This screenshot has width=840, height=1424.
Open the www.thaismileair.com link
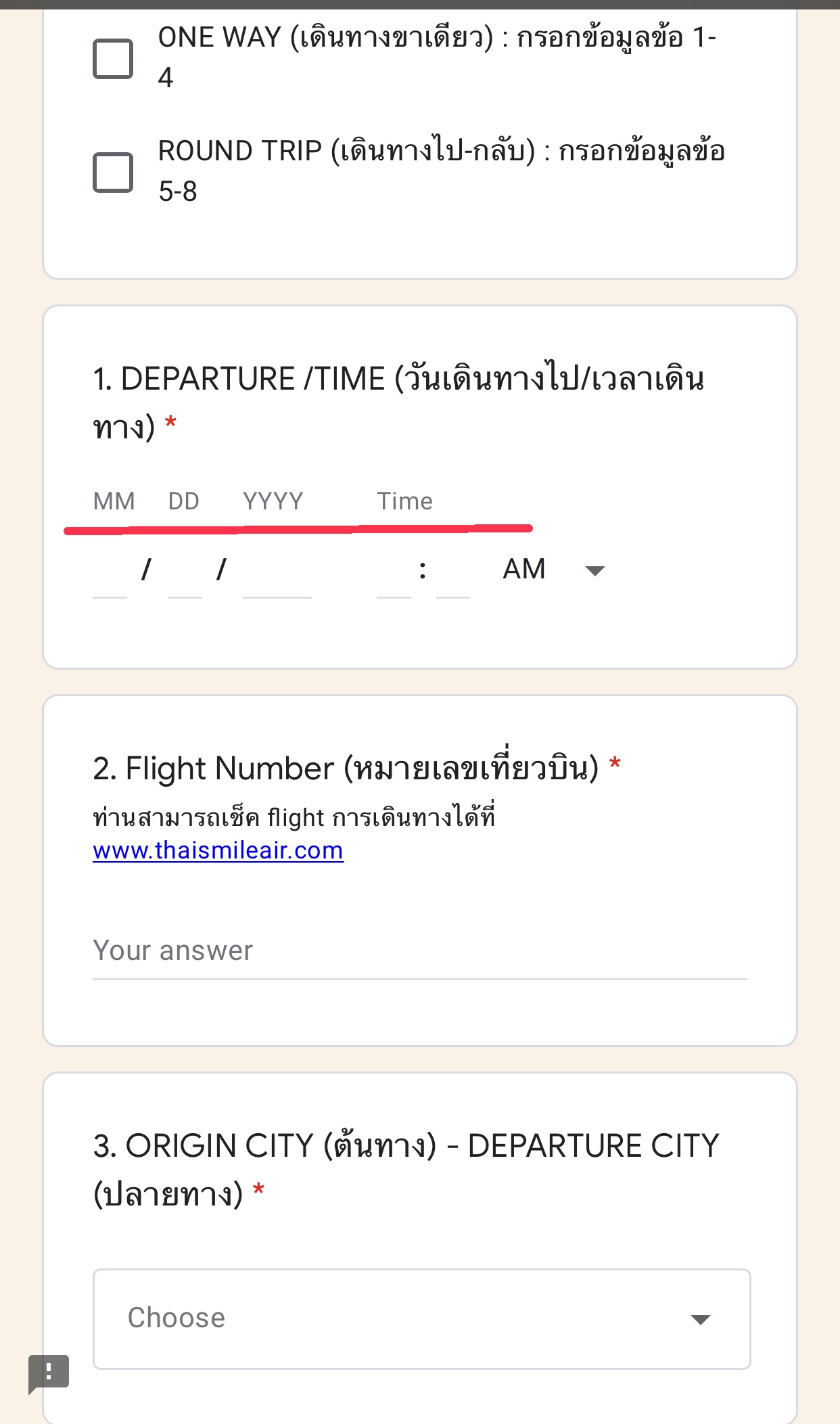[218, 850]
